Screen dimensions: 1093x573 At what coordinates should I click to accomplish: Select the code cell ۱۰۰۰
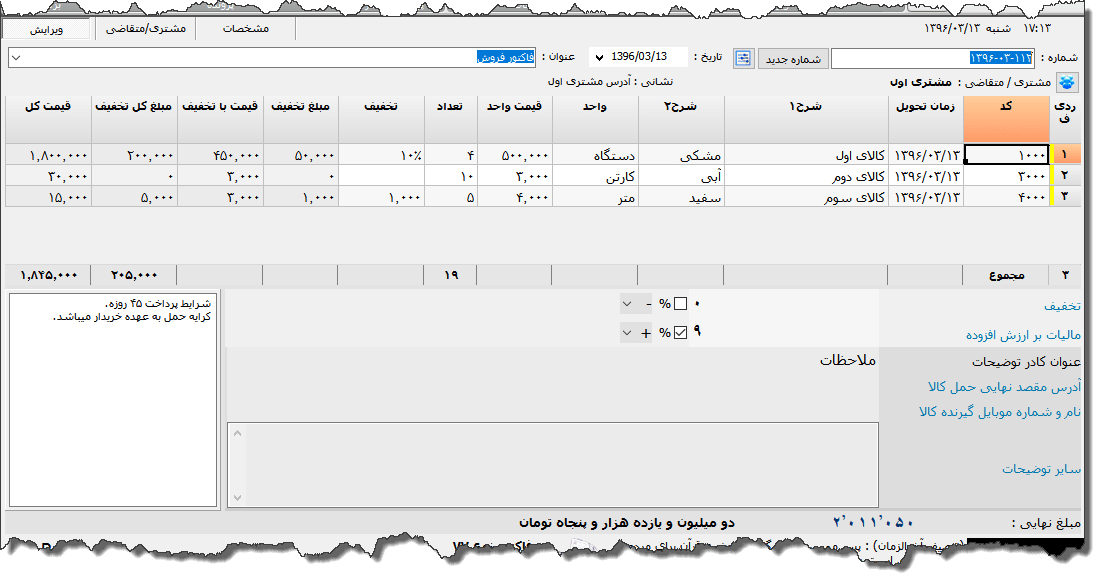click(x=1006, y=155)
